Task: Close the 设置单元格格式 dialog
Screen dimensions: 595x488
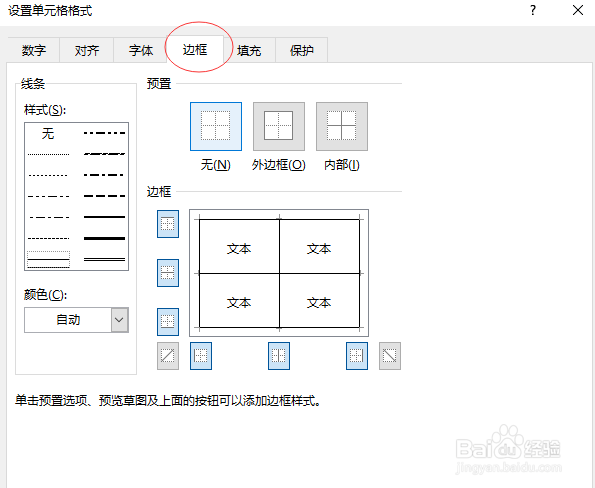Action: point(578,10)
